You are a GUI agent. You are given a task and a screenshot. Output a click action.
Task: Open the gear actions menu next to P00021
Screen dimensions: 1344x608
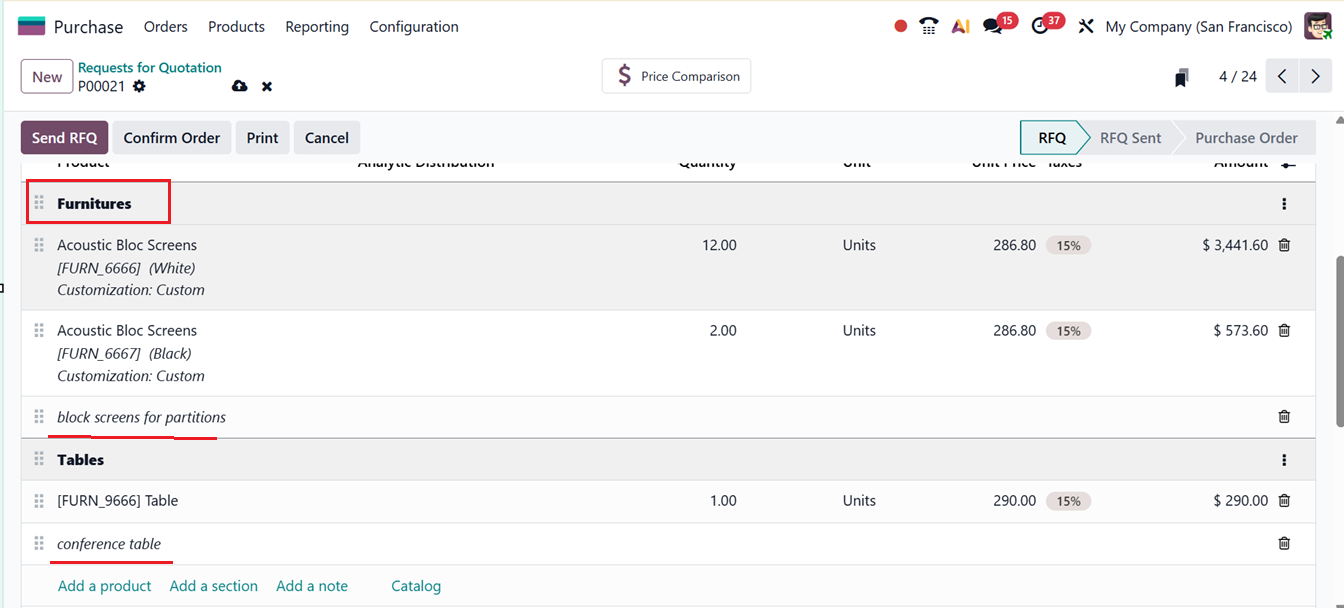coord(139,86)
